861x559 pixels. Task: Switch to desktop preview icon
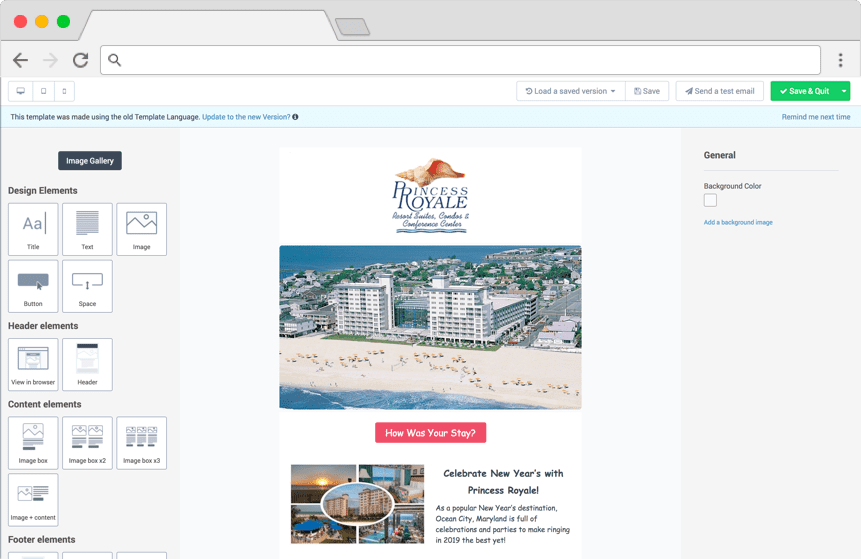[20, 91]
